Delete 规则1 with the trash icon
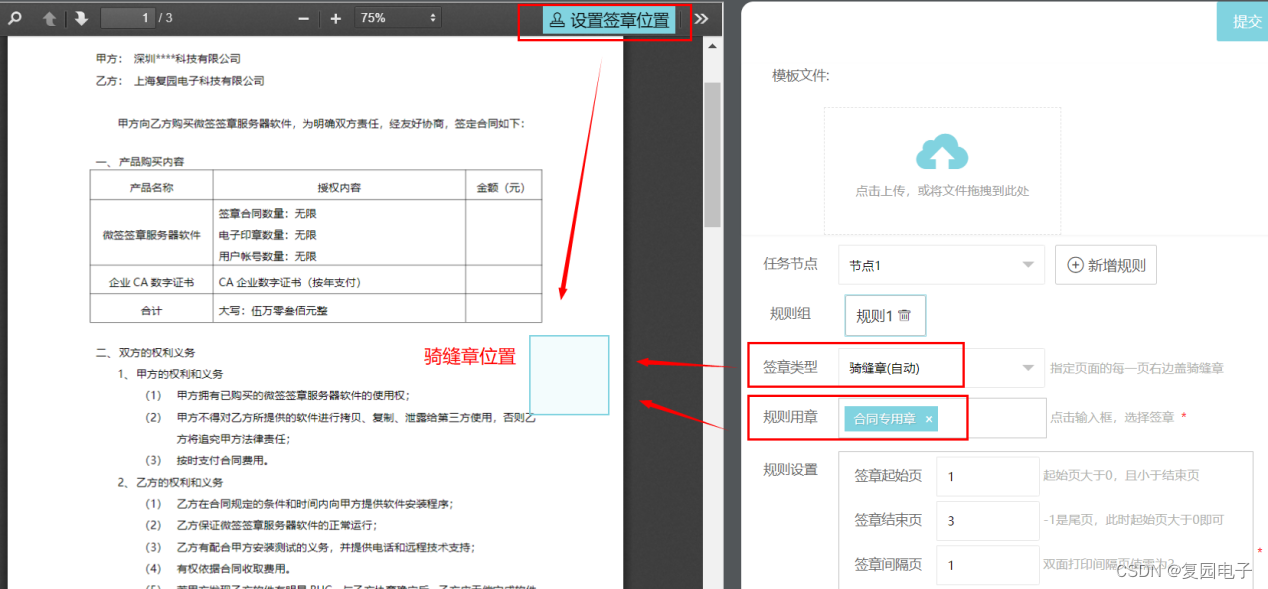Viewport: 1268px width, 589px height. (x=905, y=315)
